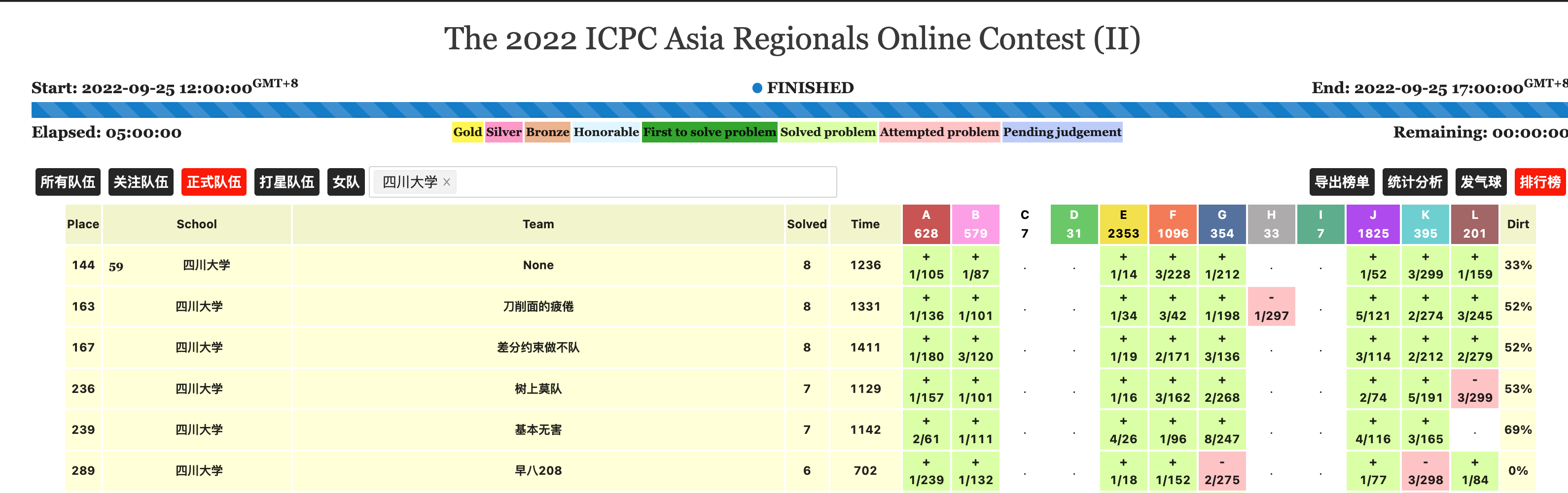Click school rank 59 in row 144
This screenshot has width=1568, height=493.
[x=116, y=266]
